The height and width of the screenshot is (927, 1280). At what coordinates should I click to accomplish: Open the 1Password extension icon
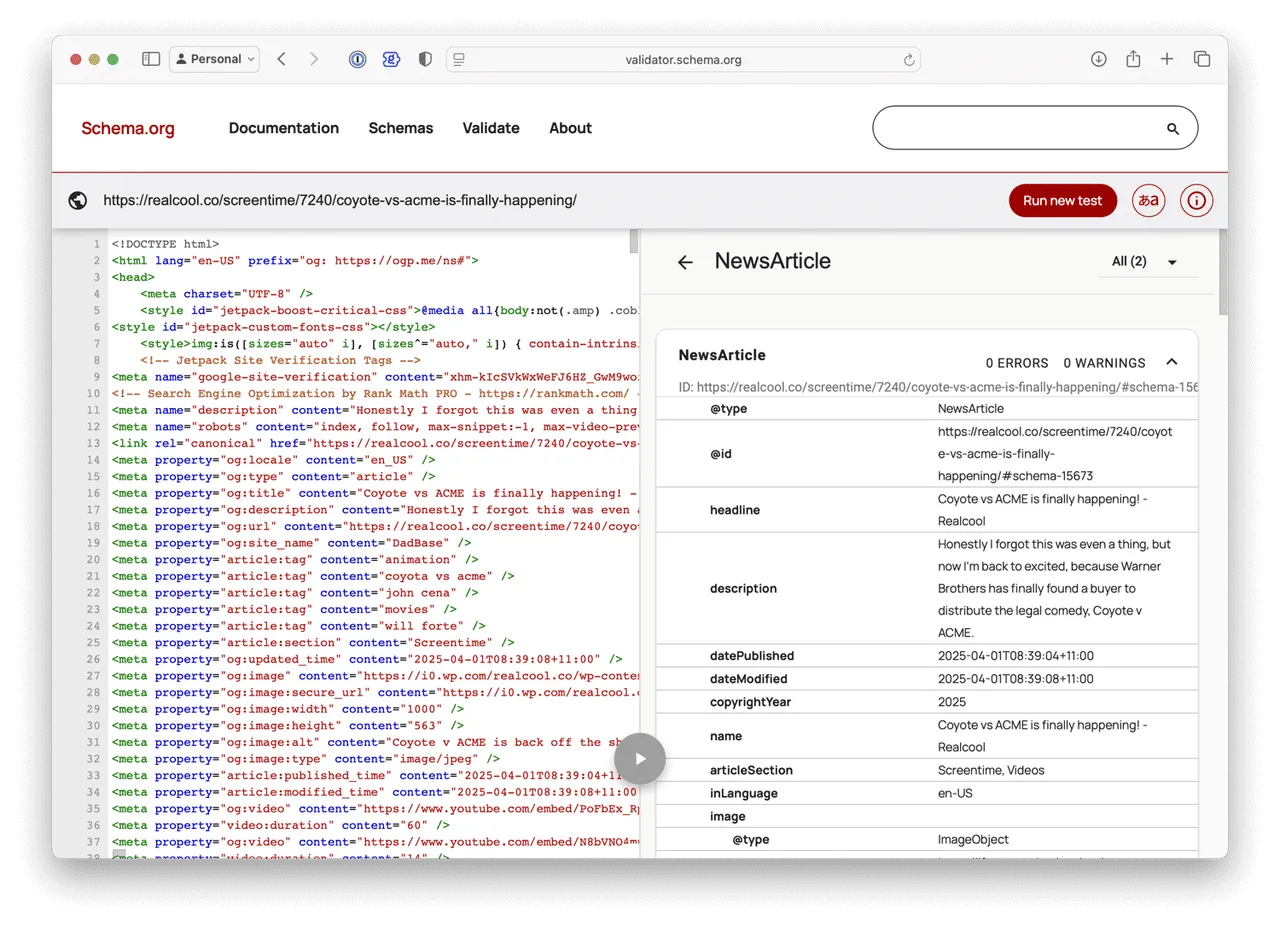point(358,59)
